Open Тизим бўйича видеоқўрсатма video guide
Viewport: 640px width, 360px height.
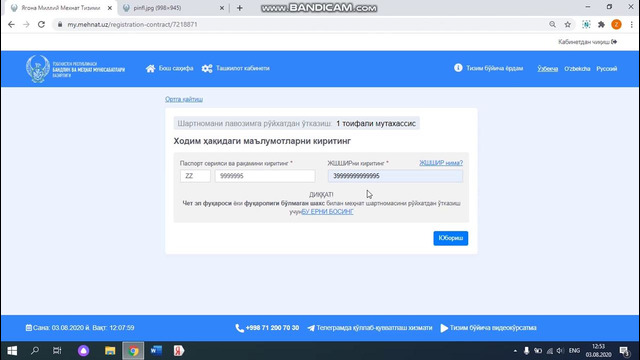tap(488, 328)
